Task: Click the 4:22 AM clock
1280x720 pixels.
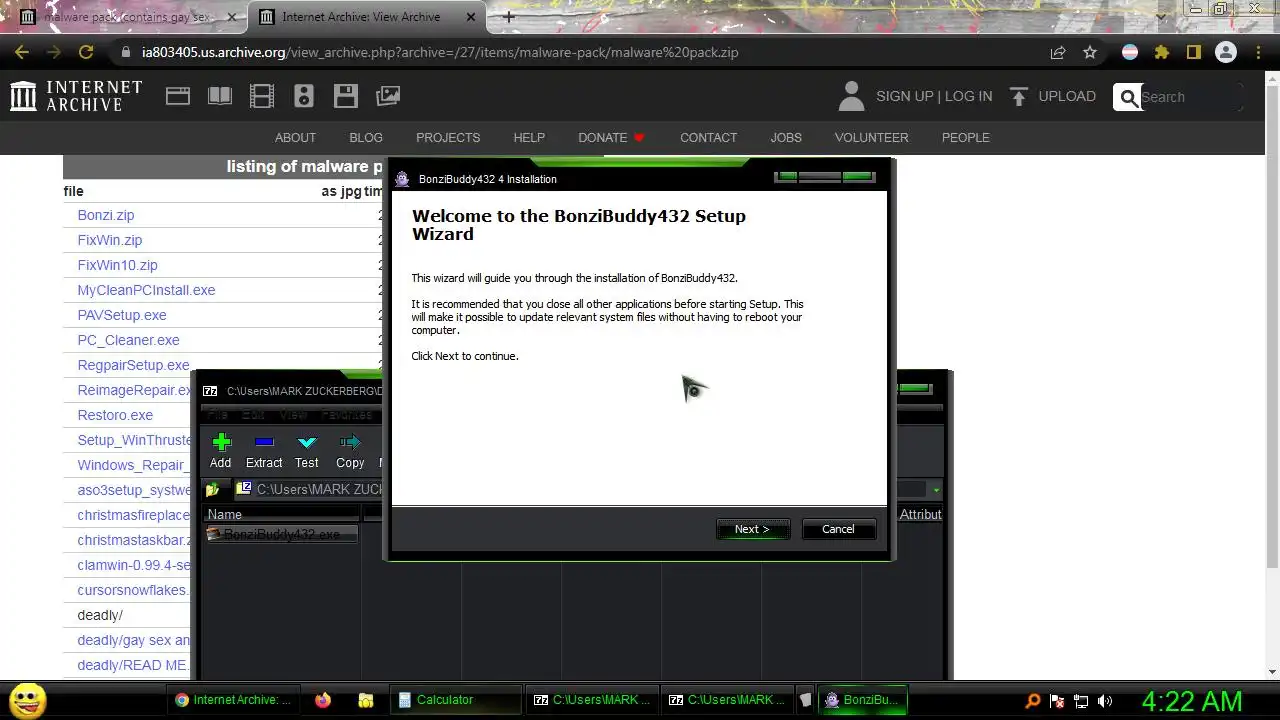Action: (x=1192, y=701)
